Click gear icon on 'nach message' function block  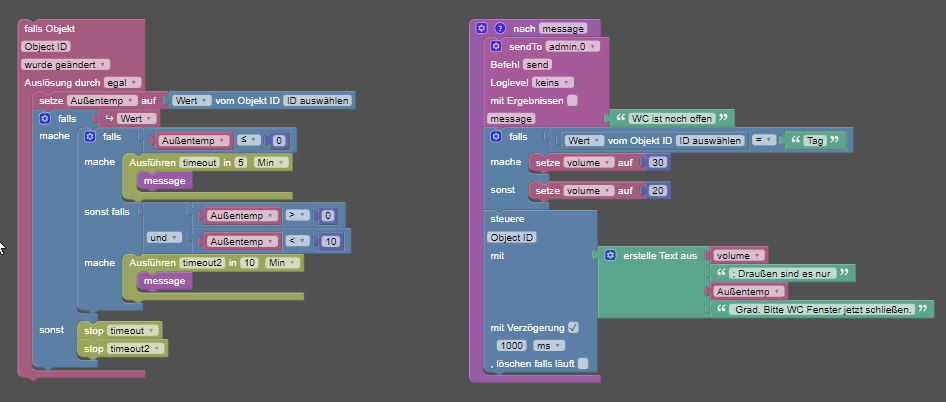(x=481, y=28)
